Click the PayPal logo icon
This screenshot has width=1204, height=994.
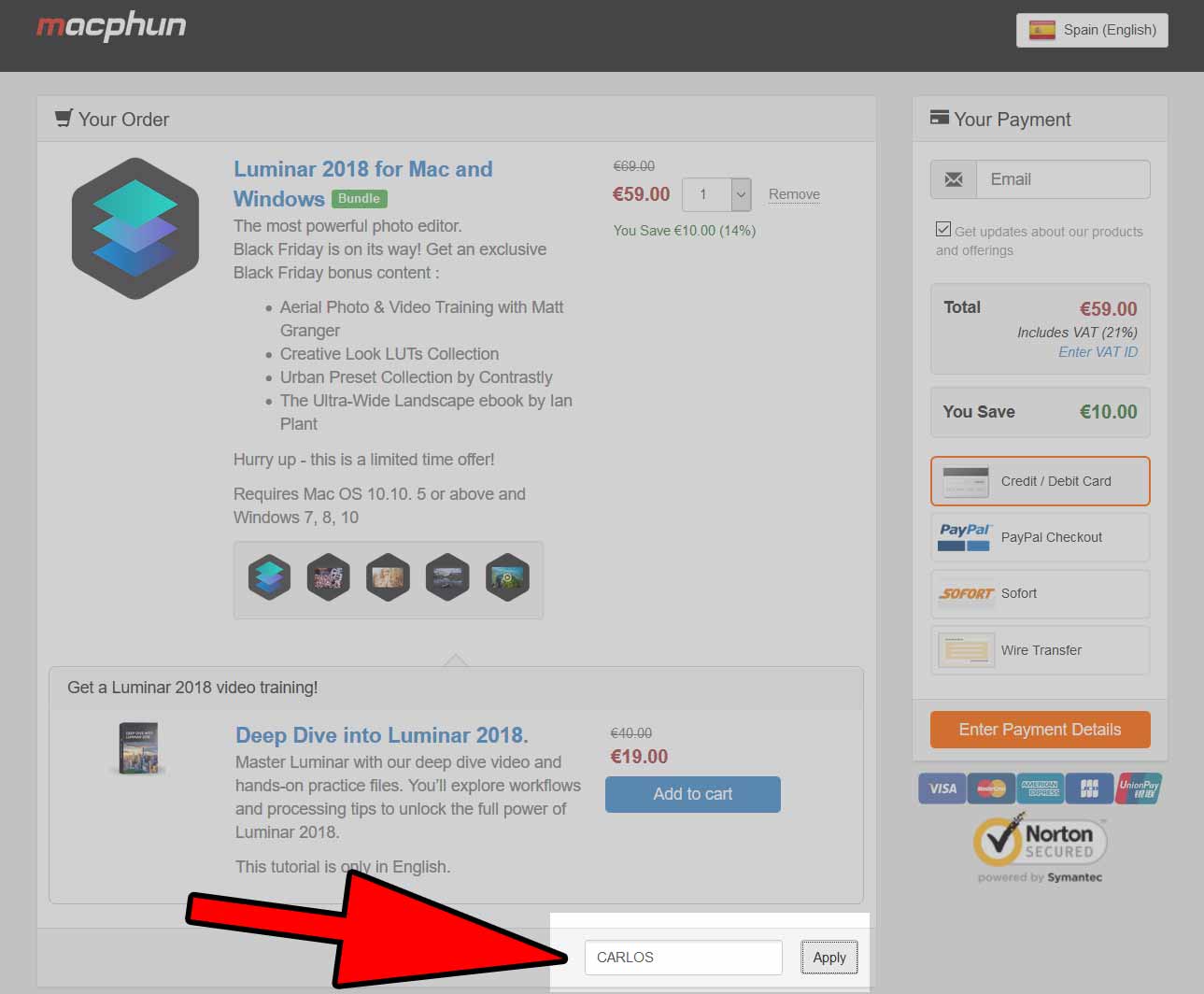click(x=965, y=537)
